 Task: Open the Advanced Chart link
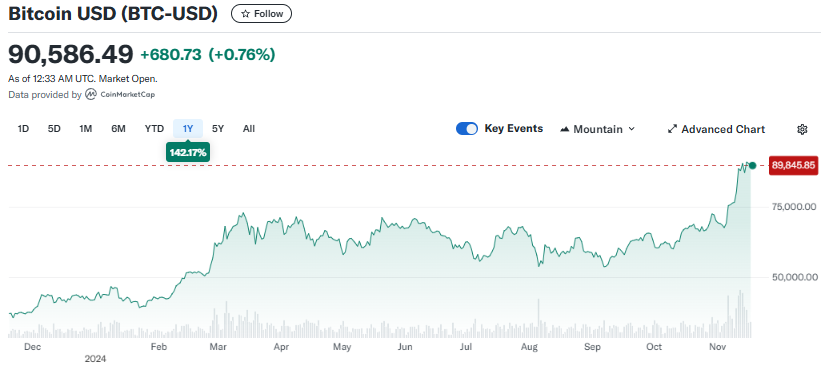point(716,129)
